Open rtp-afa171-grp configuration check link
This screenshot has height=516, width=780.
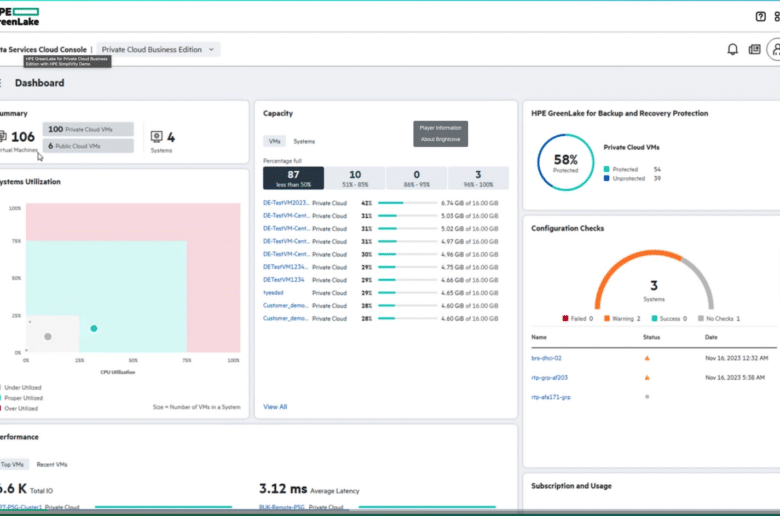(x=551, y=397)
